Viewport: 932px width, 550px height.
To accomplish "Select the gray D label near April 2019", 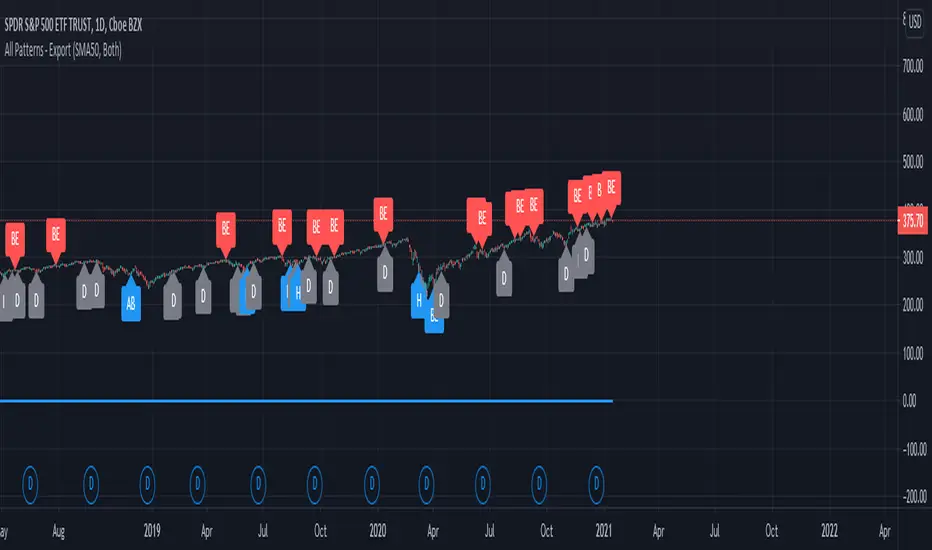I will (203, 295).
